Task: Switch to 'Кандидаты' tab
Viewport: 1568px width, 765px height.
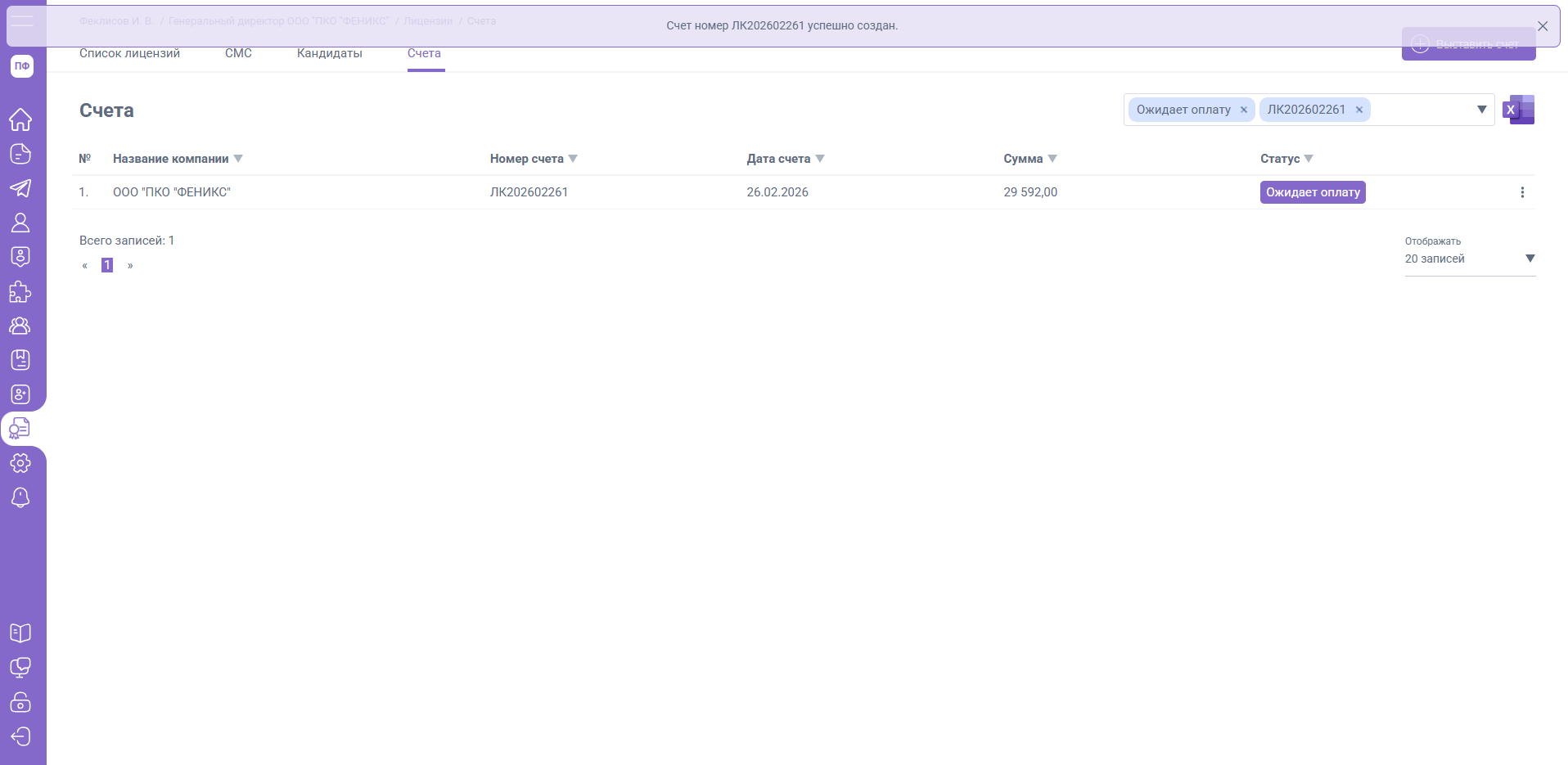Action: [329, 53]
